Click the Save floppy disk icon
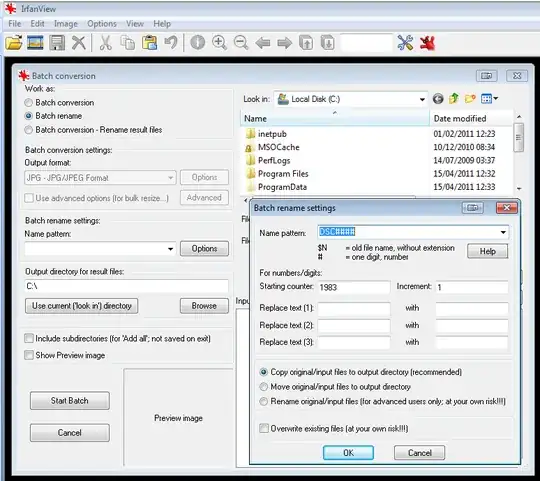The height and width of the screenshot is (481, 540). pyautogui.click(x=57, y=43)
